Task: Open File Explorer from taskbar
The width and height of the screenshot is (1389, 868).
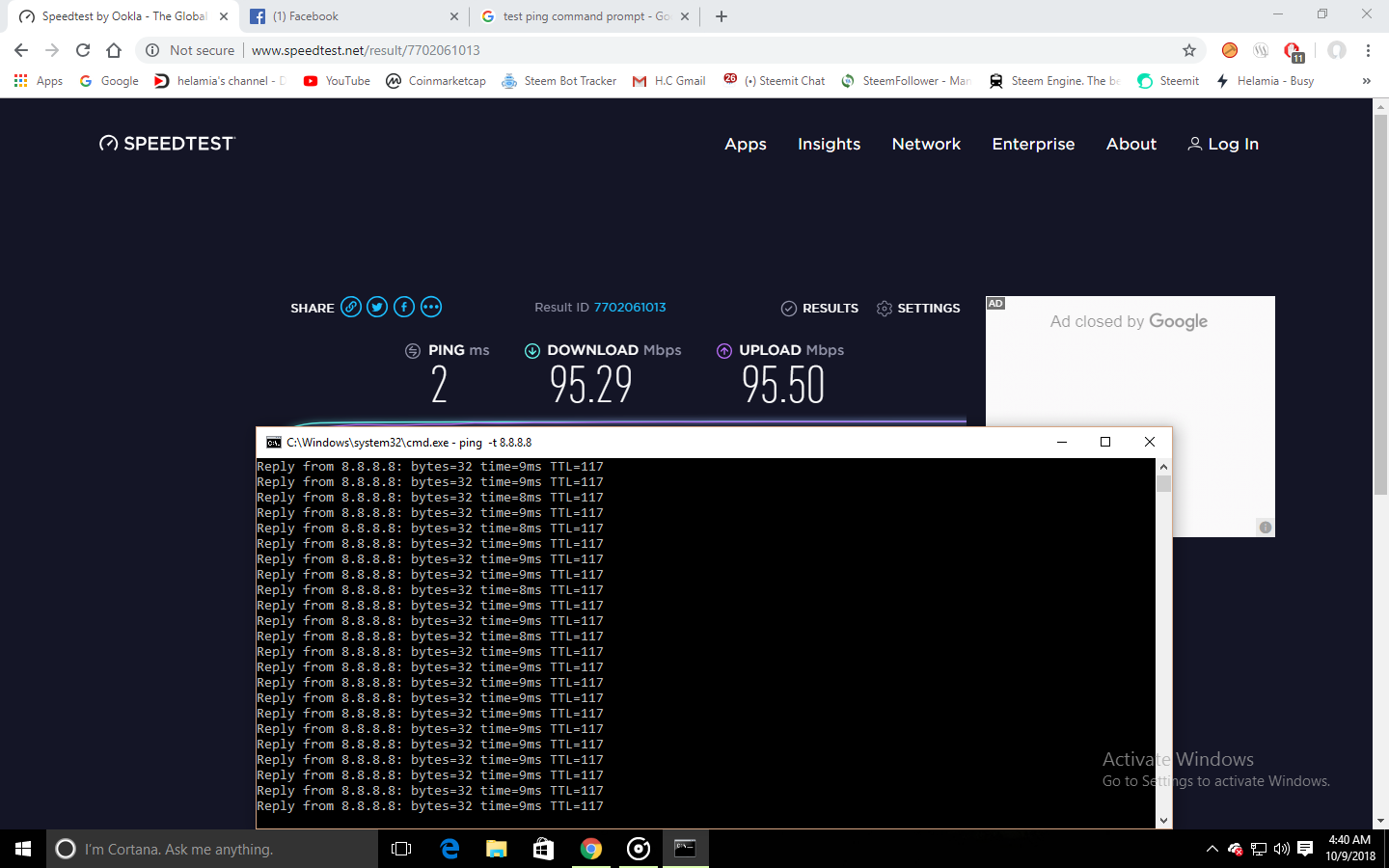Action: coord(496,849)
